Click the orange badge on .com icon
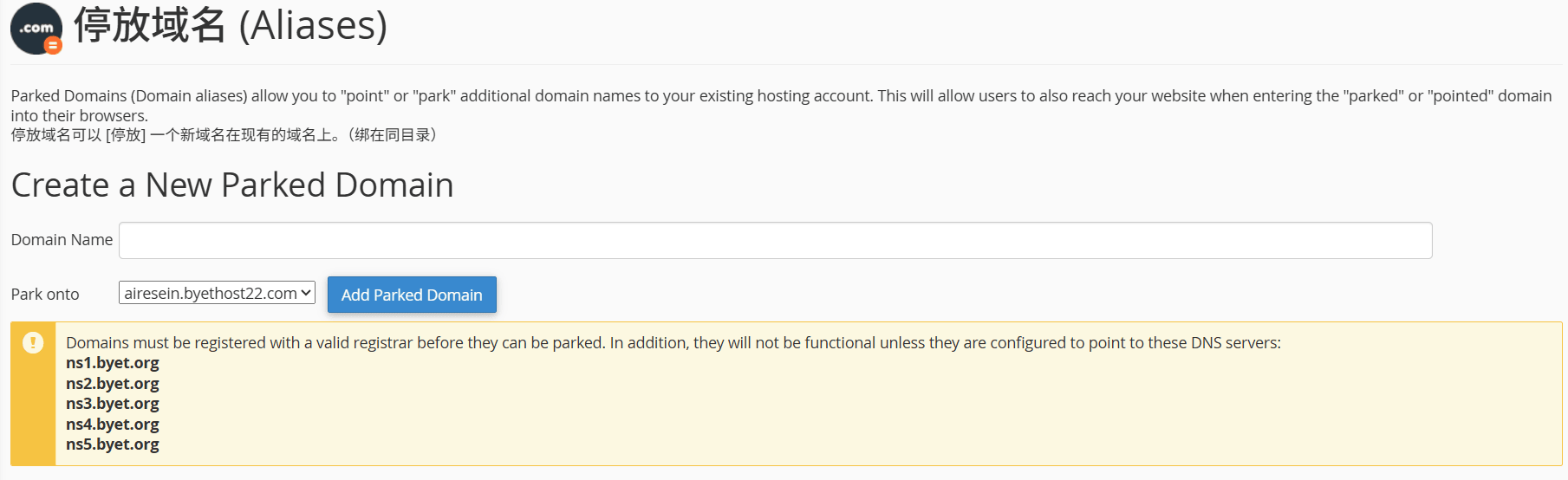Screen dimensions: 1568x480 point(53,45)
